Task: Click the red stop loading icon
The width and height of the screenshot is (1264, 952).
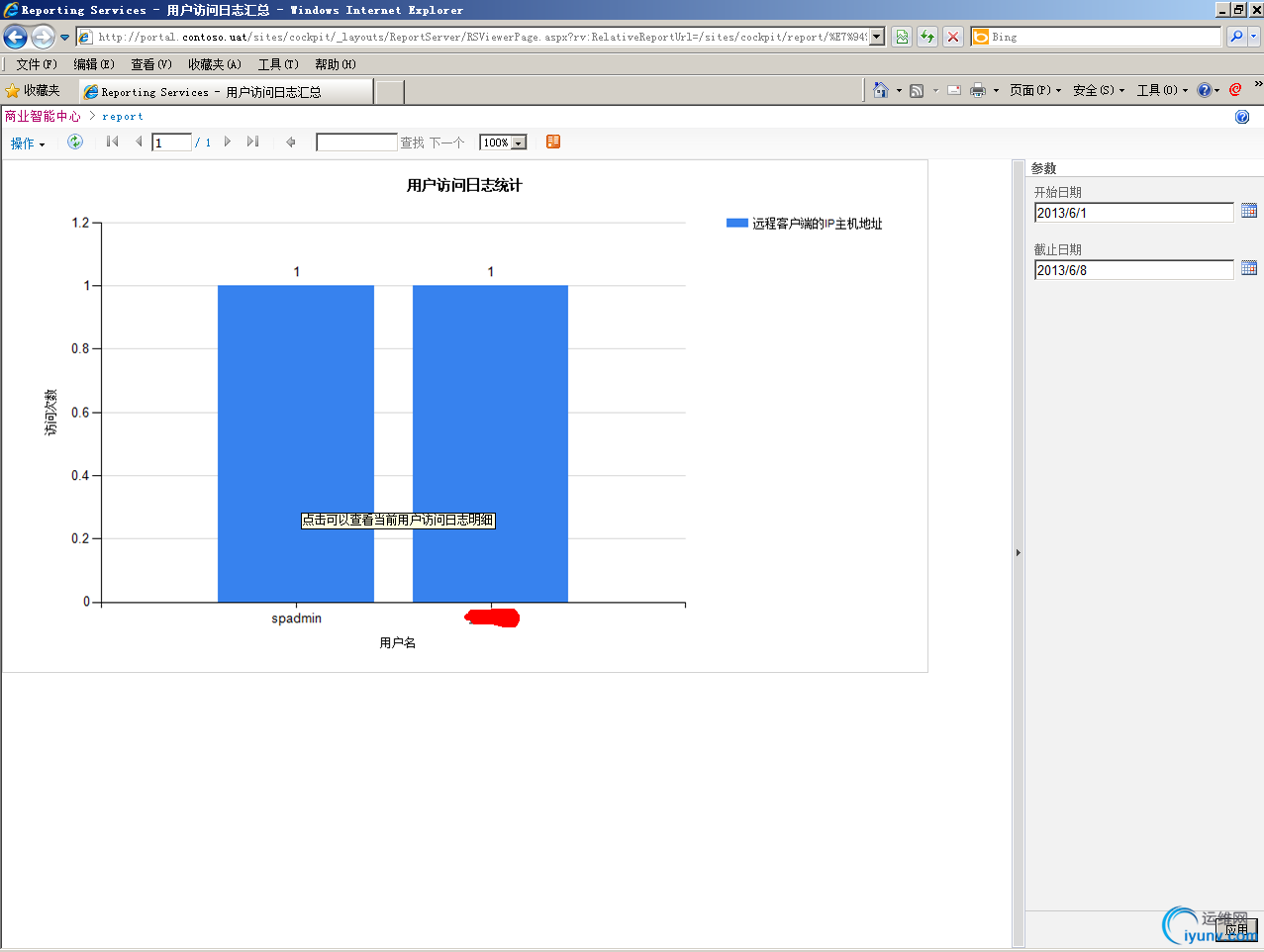Action: pos(953,37)
